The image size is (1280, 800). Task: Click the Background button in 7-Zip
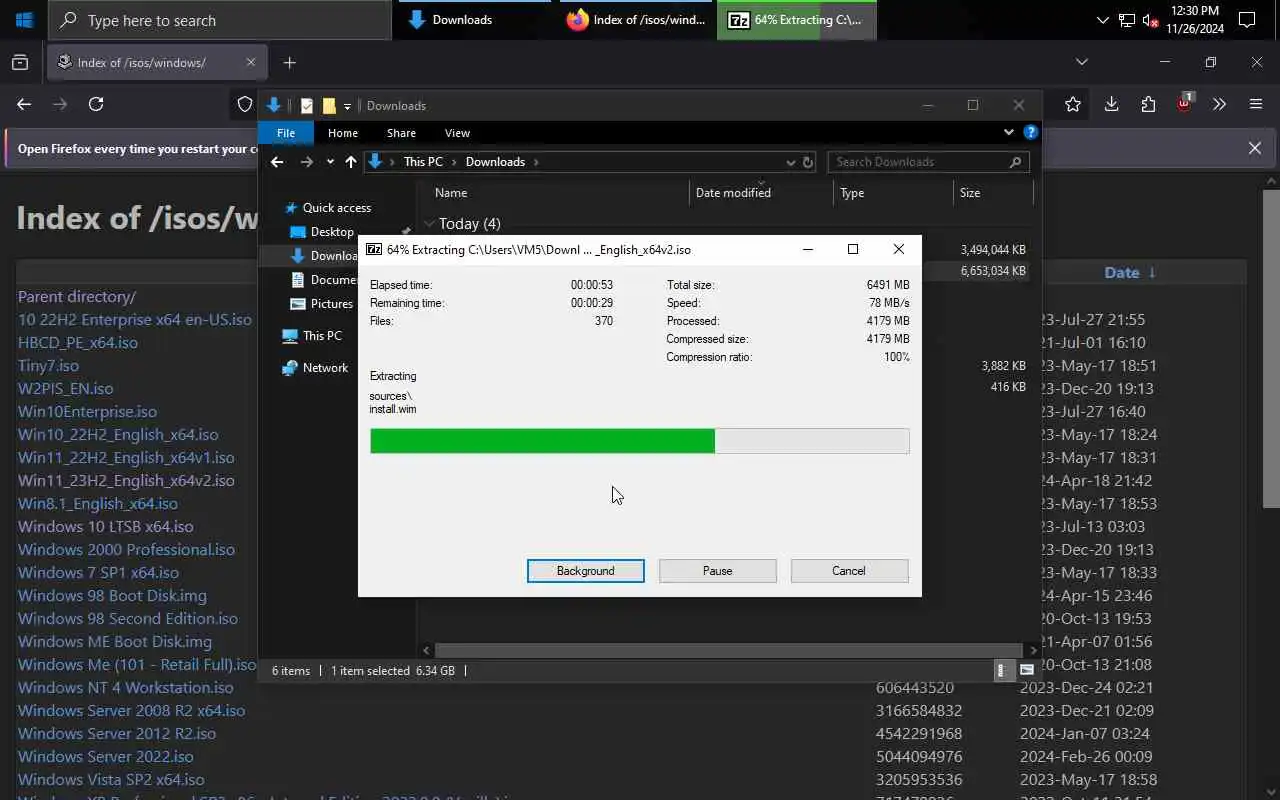pos(586,571)
